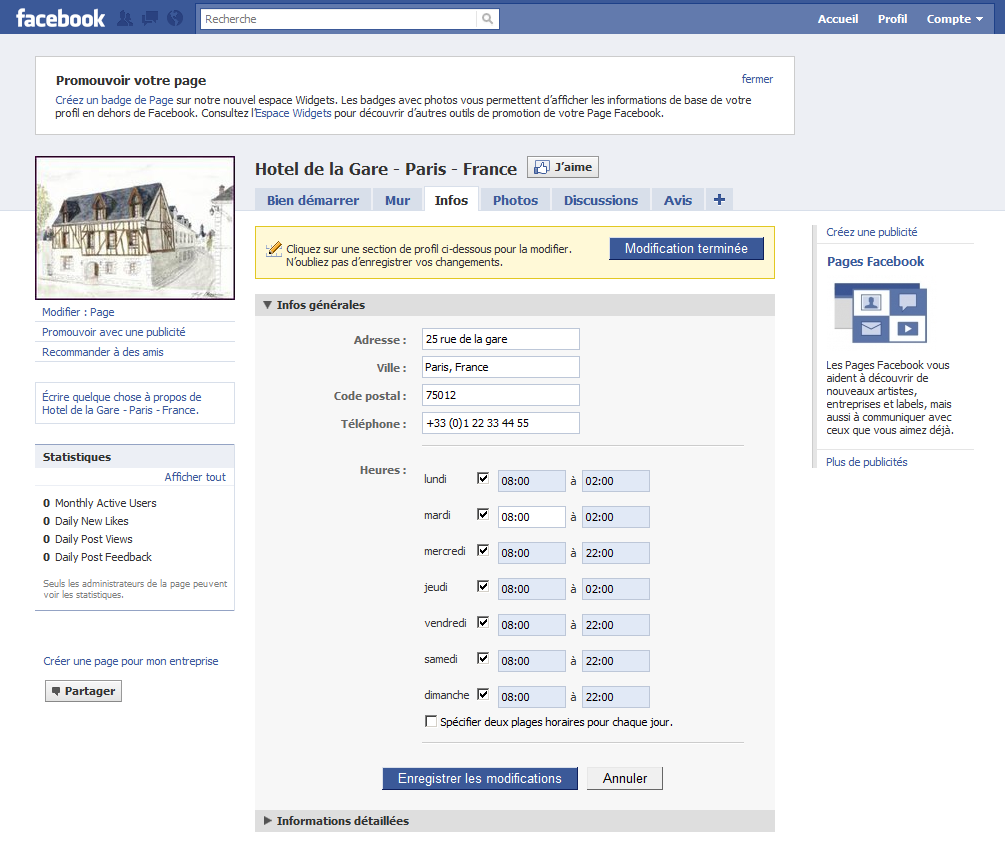This screenshot has height=844, width=1005.
Task: Switch to Bien démarrer tab
Action: [313, 200]
